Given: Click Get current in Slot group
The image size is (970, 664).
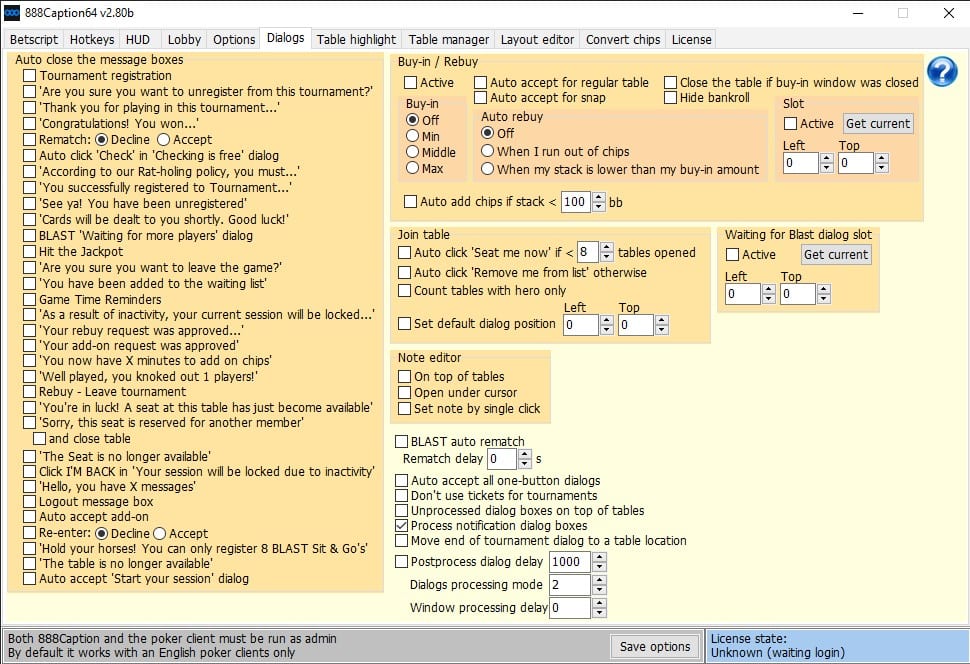Looking at the screenshot, I should [878, 123].
